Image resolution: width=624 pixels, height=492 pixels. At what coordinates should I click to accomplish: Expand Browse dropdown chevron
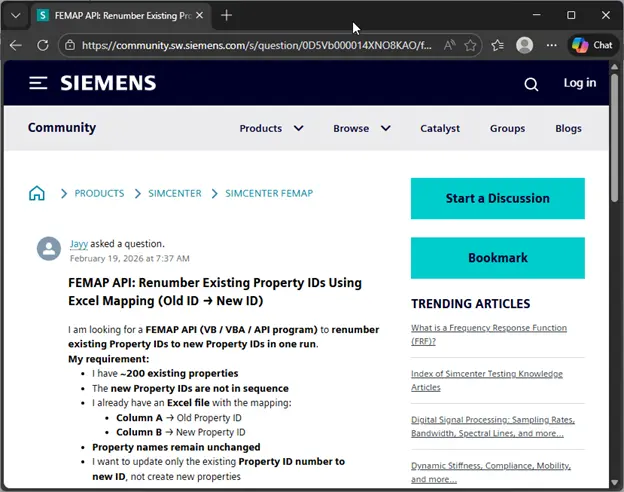point(386,128)
